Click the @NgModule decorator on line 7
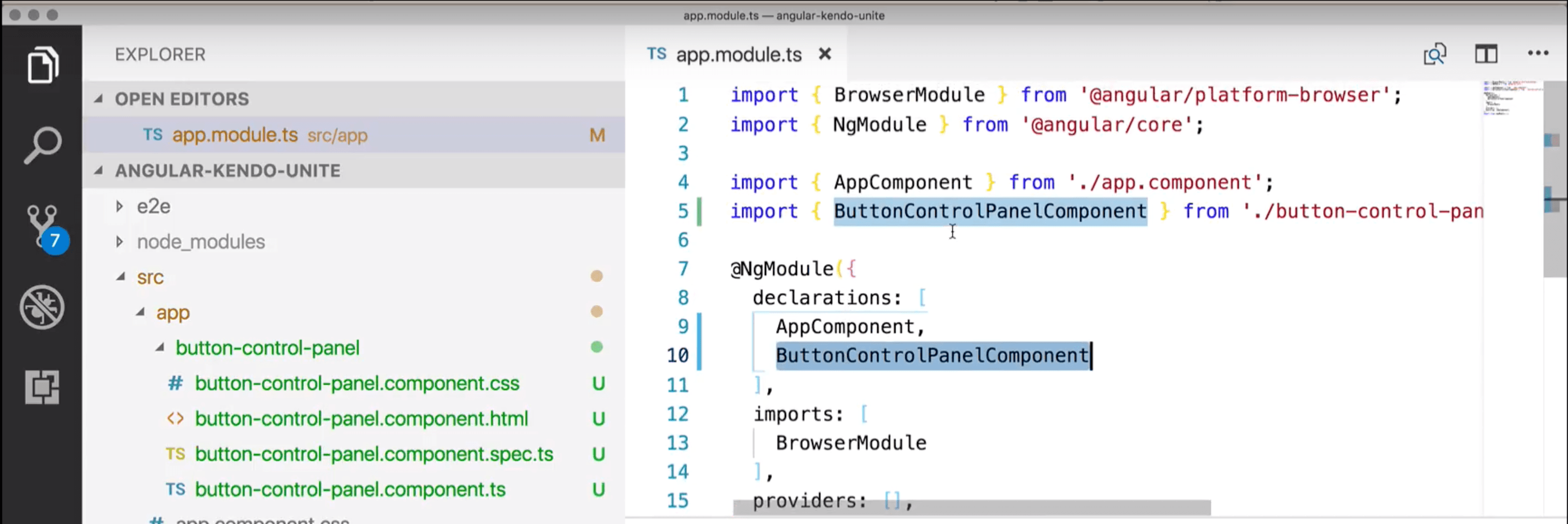The height and width of the screenshot is (524, 1568). pyautogui.click(x=782, y=269)
